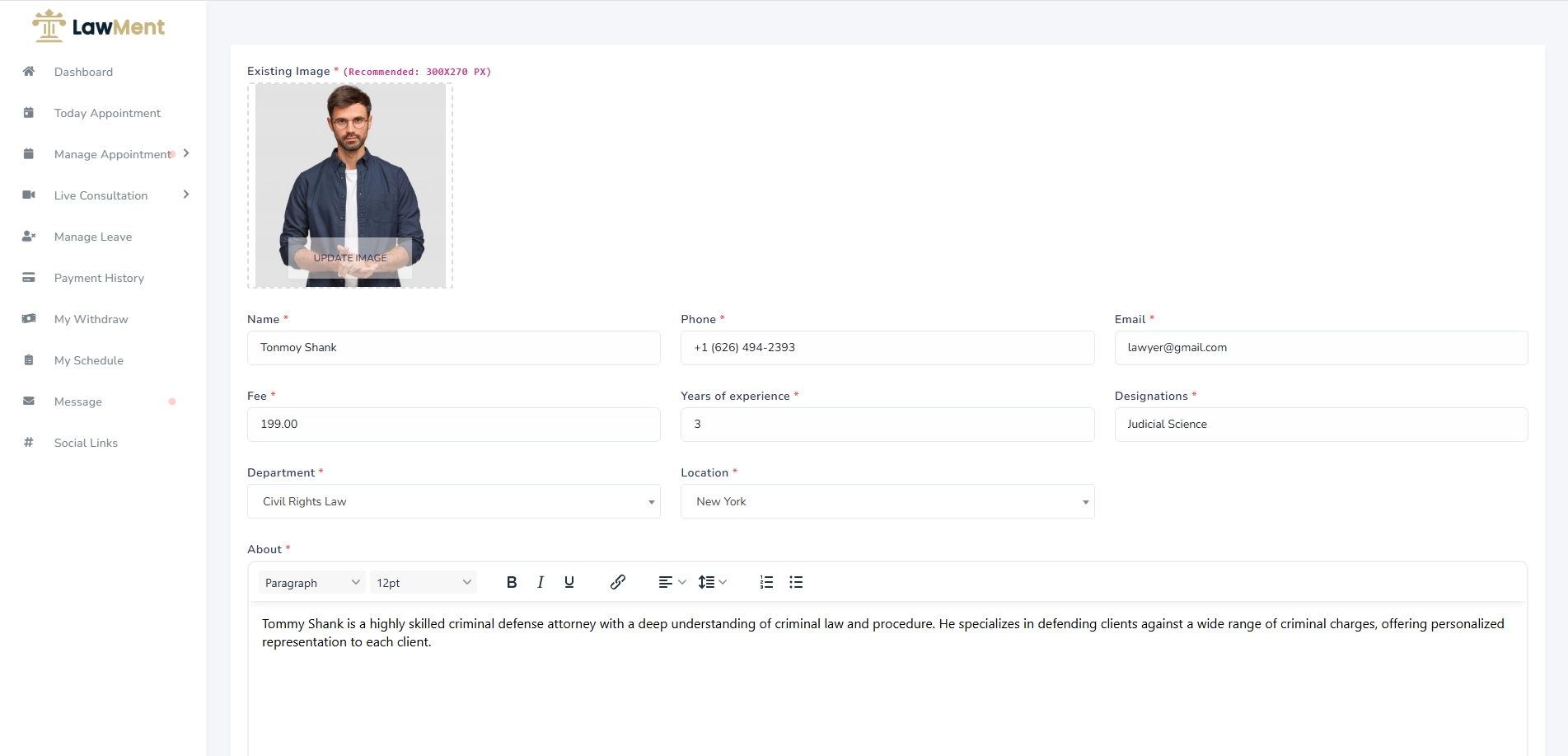Click Social Links hash icon
This screenshot has width=1568, height=756.
(29, 442)
